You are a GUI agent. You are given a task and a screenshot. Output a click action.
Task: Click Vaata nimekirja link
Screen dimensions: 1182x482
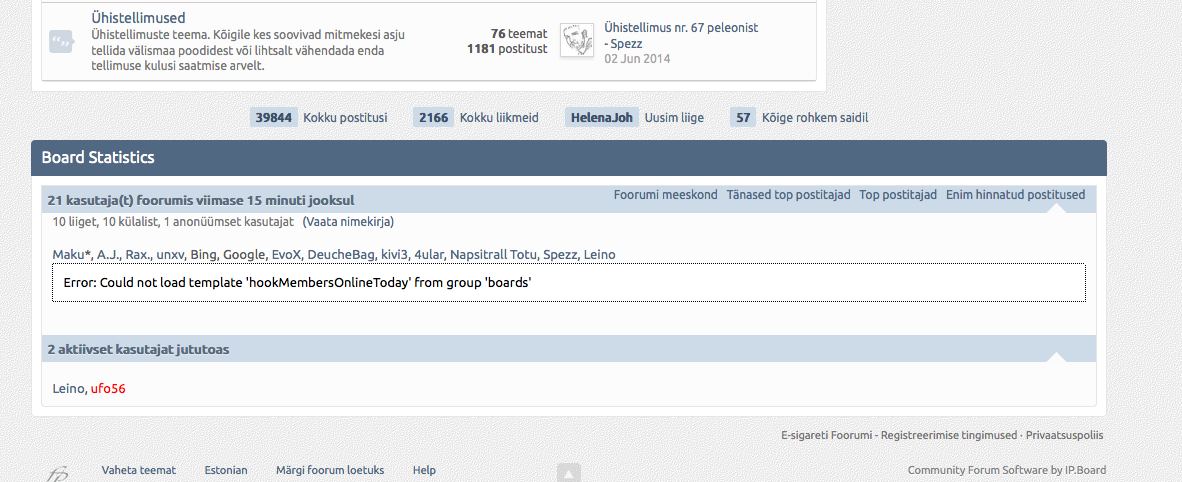click(348, 222)
